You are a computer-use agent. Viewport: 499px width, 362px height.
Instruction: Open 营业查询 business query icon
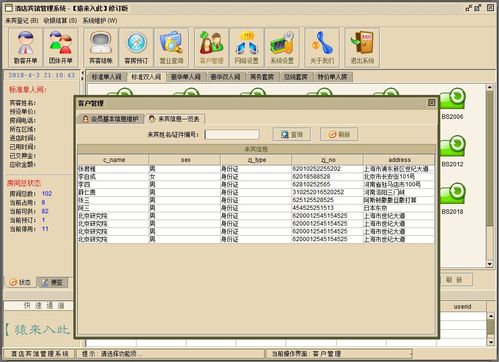pos(171,47)
